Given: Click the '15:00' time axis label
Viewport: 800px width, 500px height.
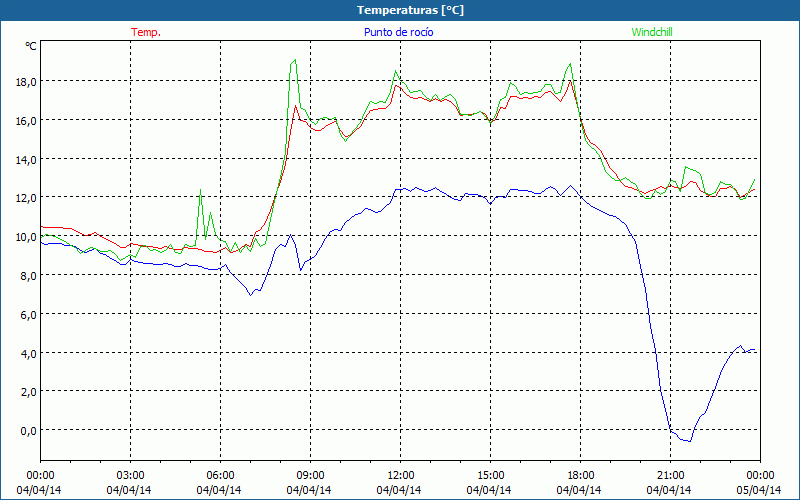Looking at the screenshot, I should tap(490, 476).
